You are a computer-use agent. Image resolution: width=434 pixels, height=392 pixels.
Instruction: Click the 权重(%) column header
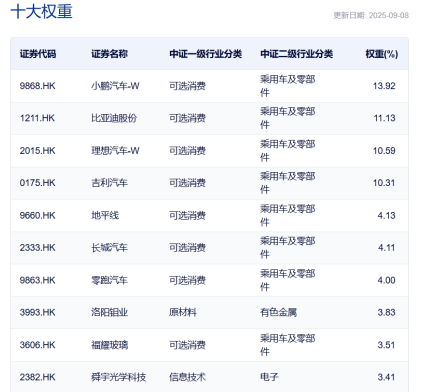click(382, 54)
